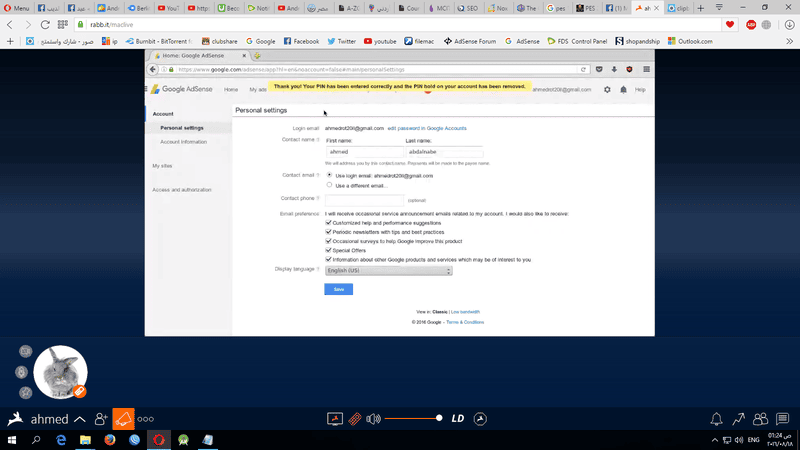
Task: Open My sites in AdSense sidebar
Action: (162, 166)
